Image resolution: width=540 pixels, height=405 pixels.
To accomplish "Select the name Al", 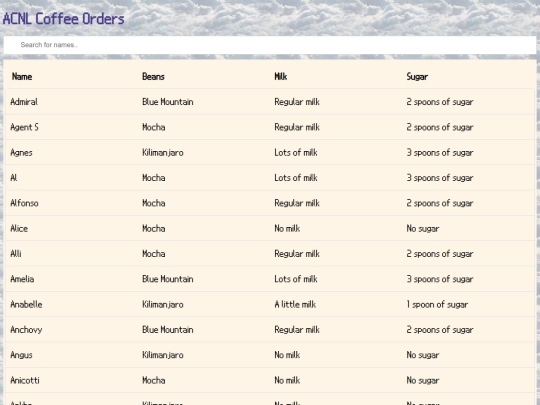I will pyautogui.click(x=14, y=178).
